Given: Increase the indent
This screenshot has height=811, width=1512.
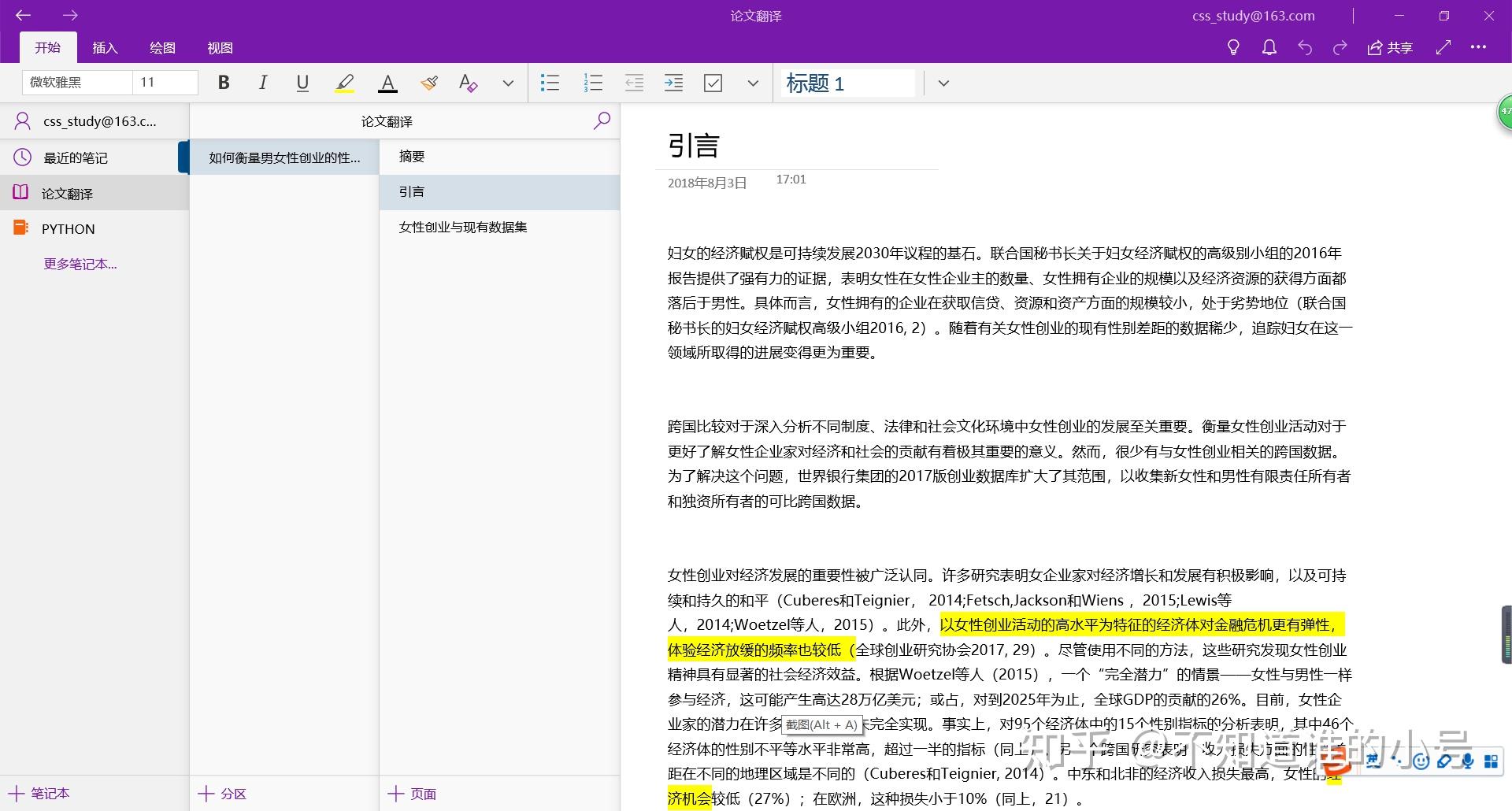Looking at the screenshot, I should click(x=673, y=83).
